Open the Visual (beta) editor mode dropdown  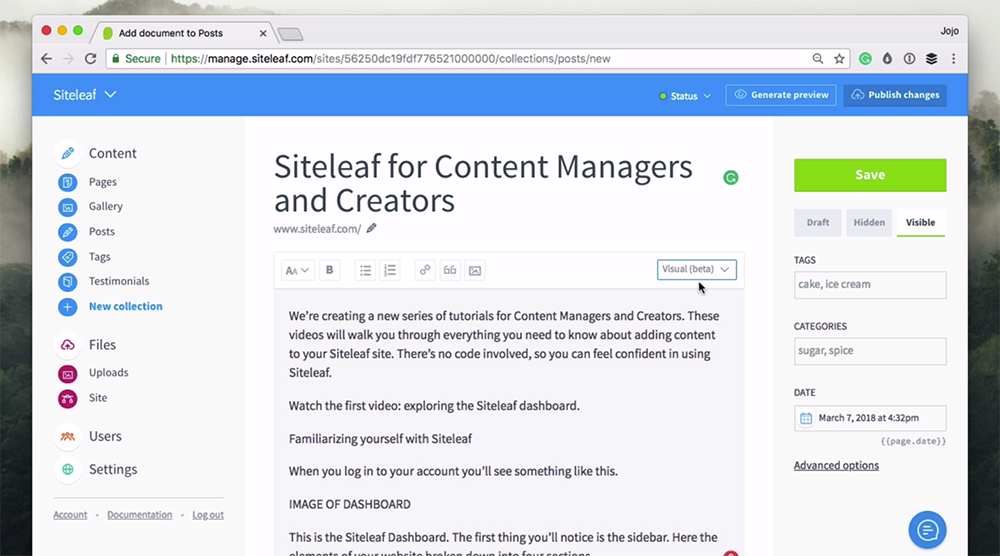tap(696, 269)
